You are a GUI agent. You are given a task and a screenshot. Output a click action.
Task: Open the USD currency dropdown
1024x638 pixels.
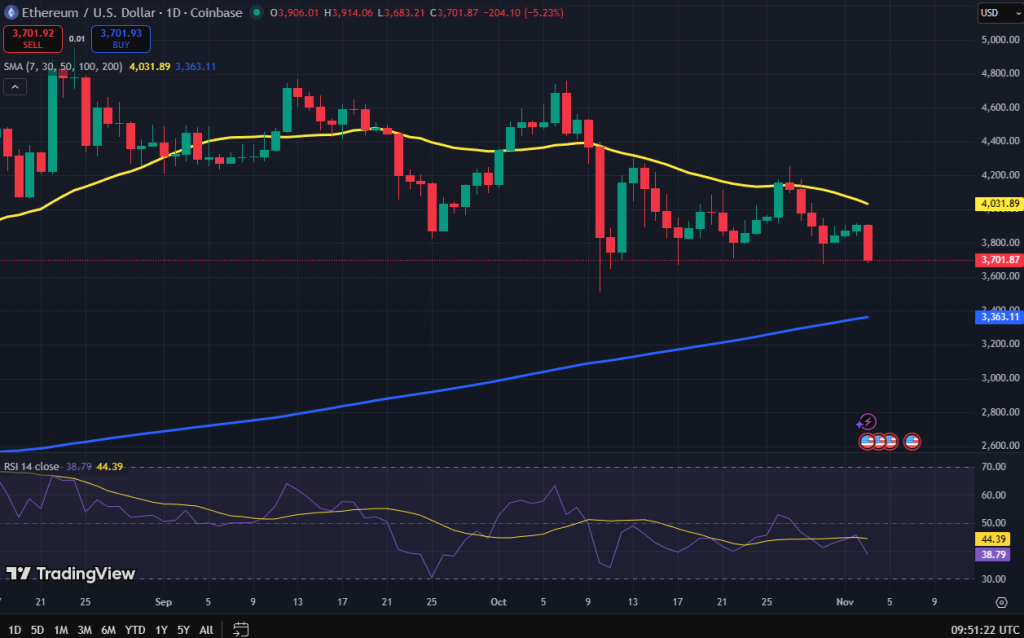[x=998, y=12]
